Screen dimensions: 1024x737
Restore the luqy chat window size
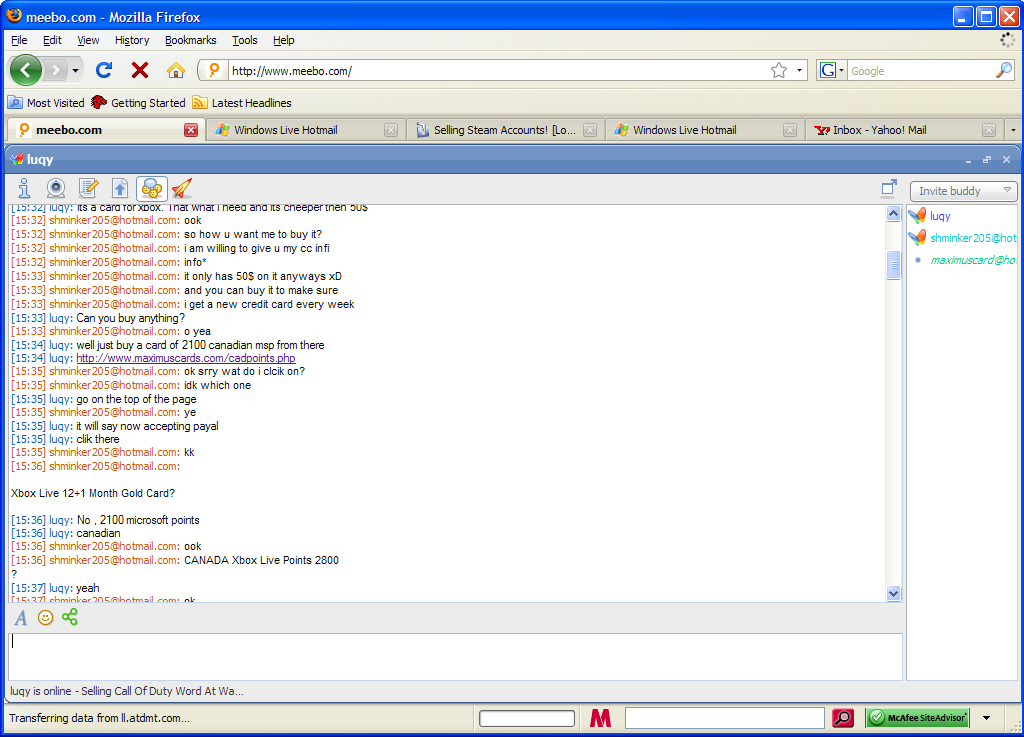click(987, 159)
